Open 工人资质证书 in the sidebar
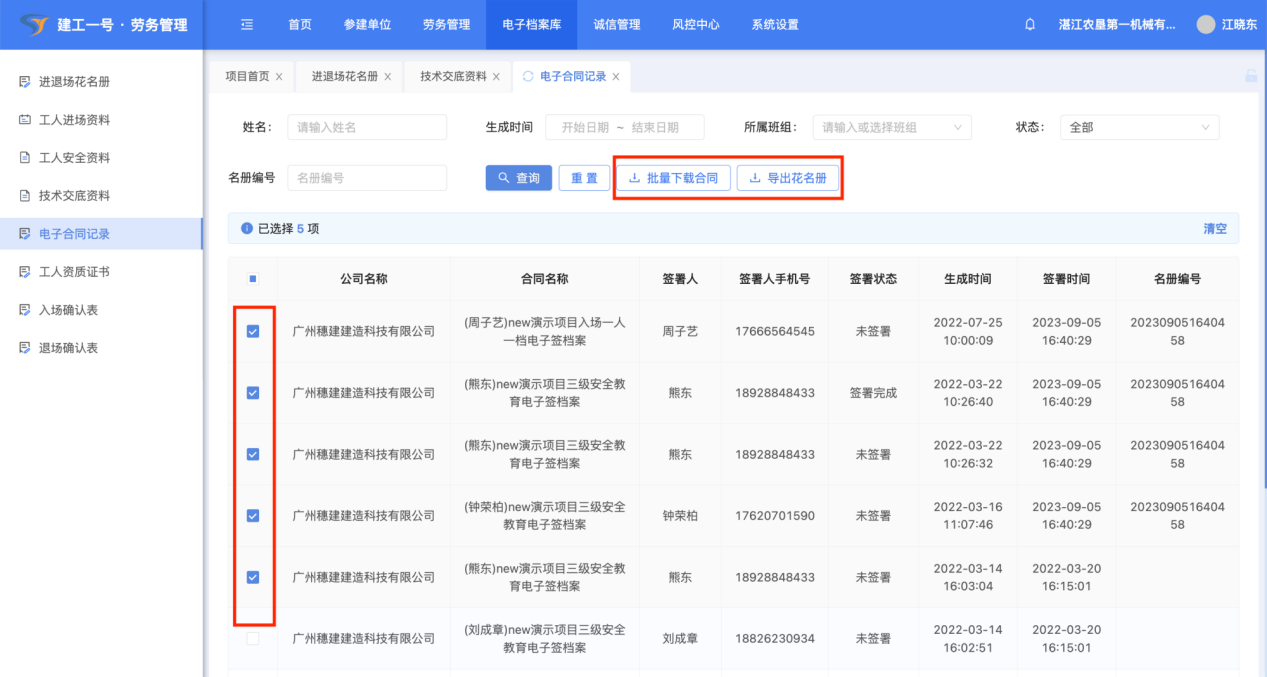Viewport: 1267px width, 677px height. 74,272
